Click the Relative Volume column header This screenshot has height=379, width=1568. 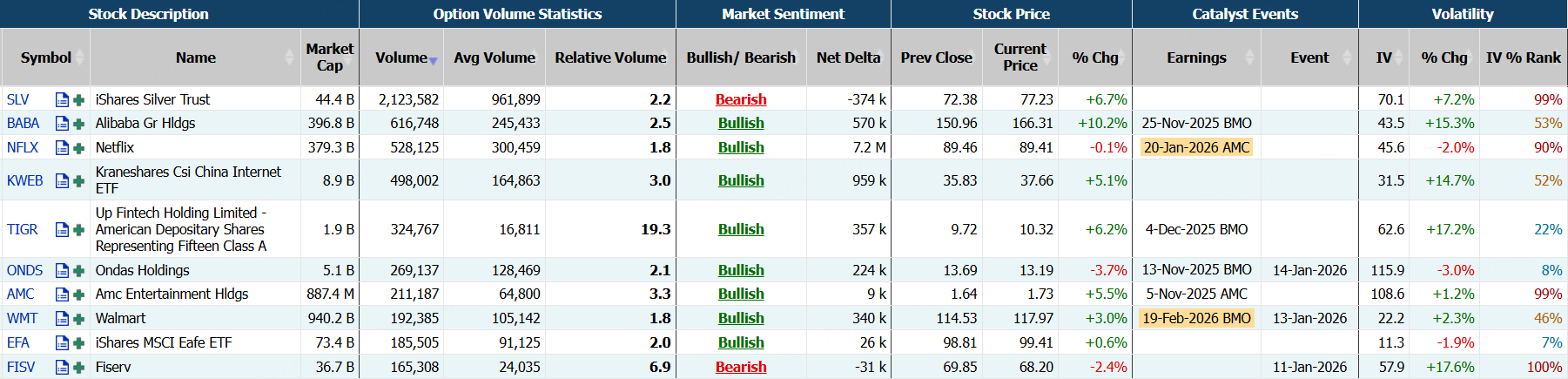[x=610, y=58]
